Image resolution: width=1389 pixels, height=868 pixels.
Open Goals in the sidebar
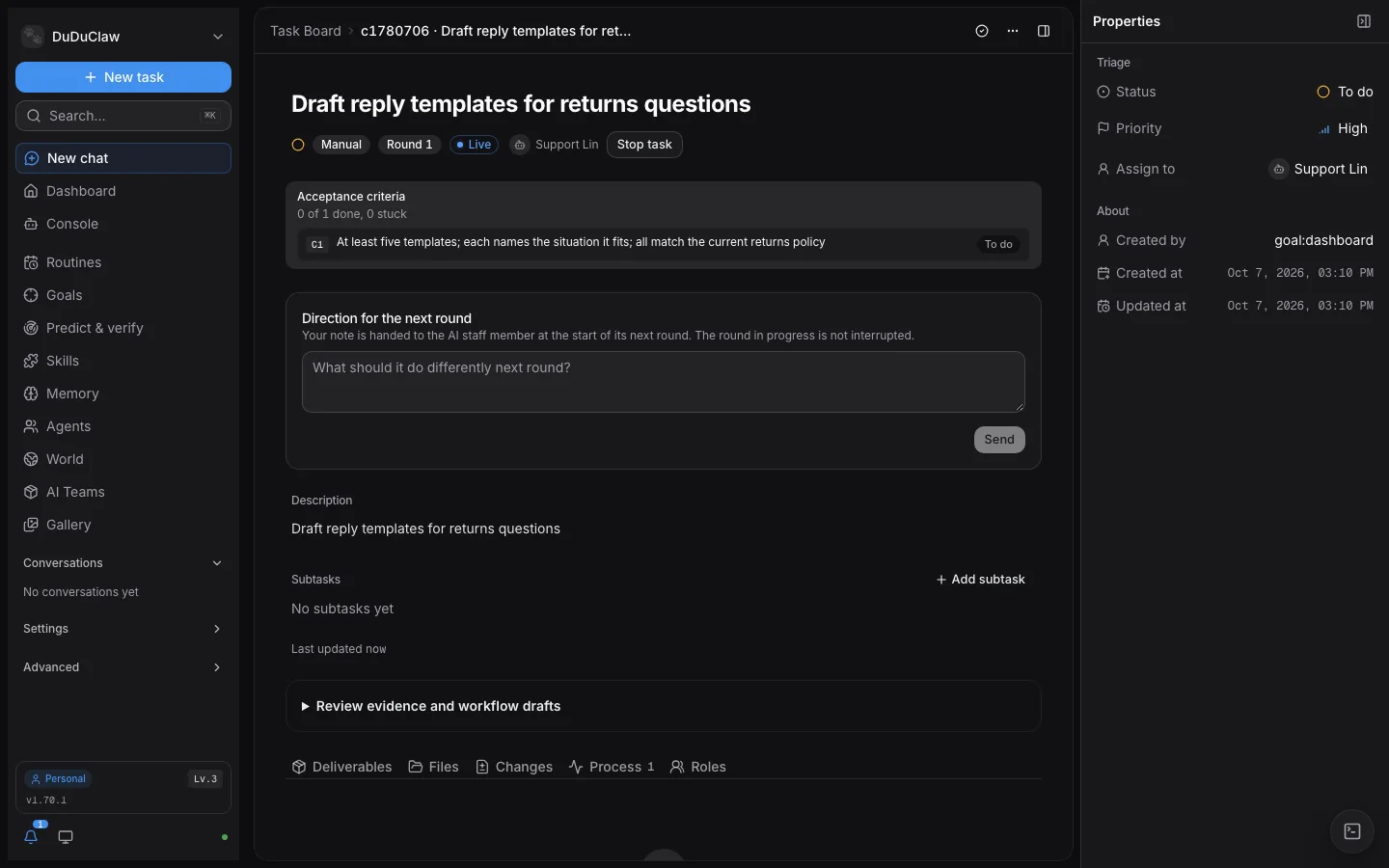point(123,295)
